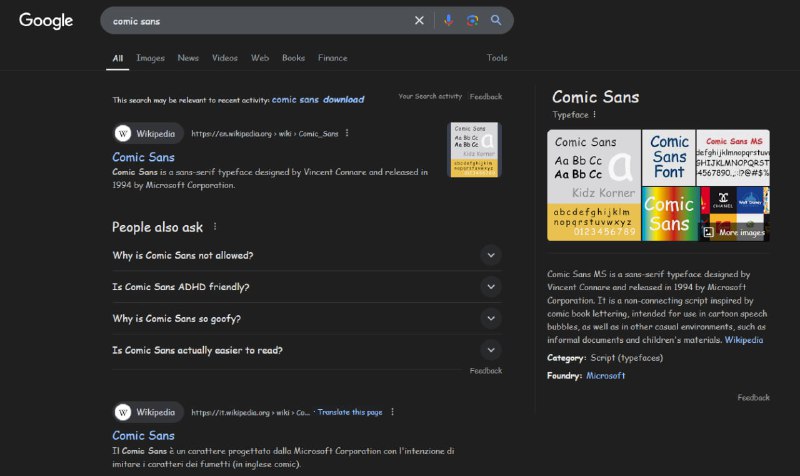800x476 pixels.
Task: Open the menu dots next to Typeface
Action: [594, 114]
